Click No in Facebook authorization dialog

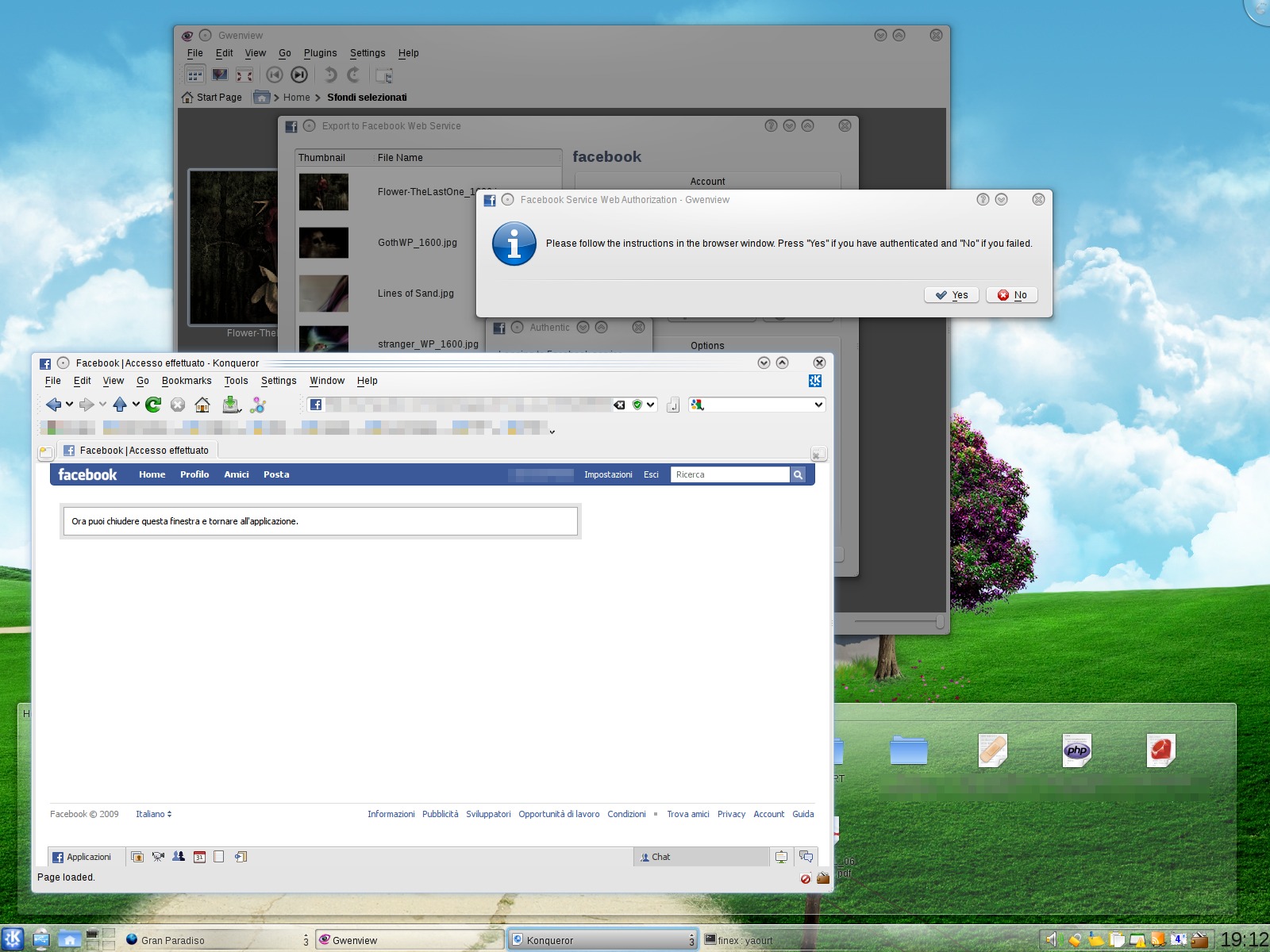(x=1012, y=295)
